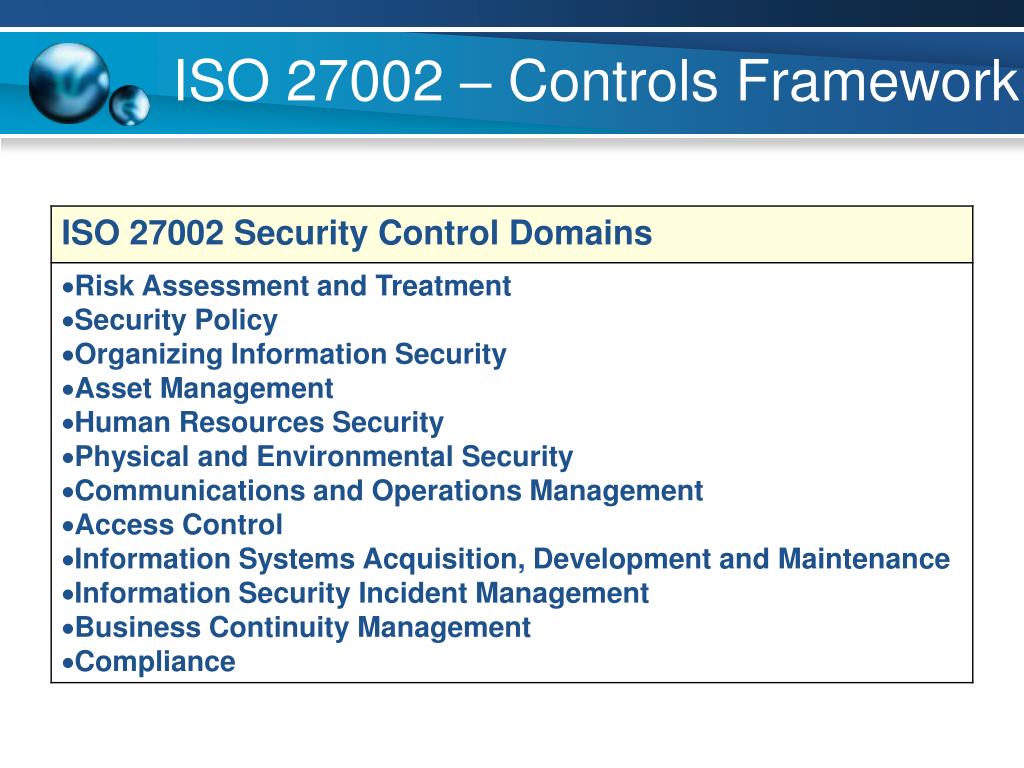Click the bullet dot before Asset Management

pyautogui.click(x=68, y=391)
